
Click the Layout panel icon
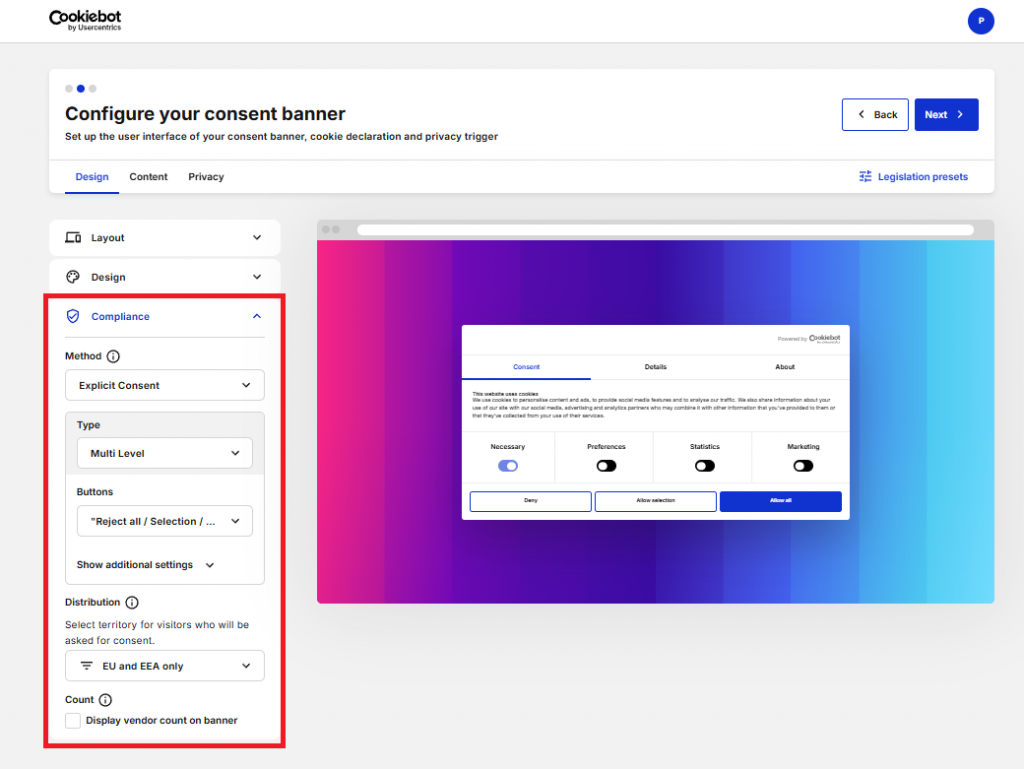pyautogui.click(x=72, y=238)
